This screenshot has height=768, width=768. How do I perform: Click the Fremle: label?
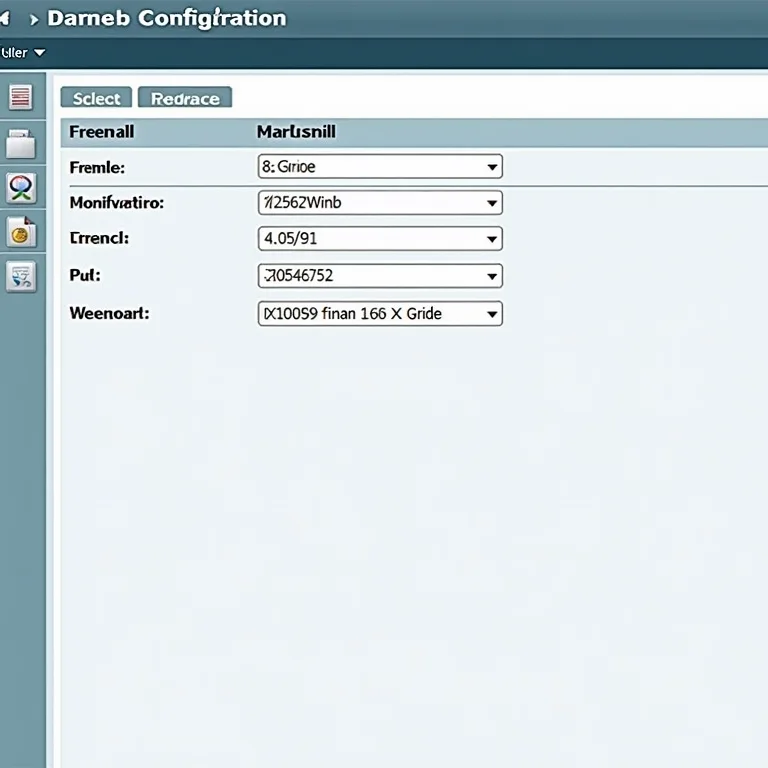click(97, 168)
